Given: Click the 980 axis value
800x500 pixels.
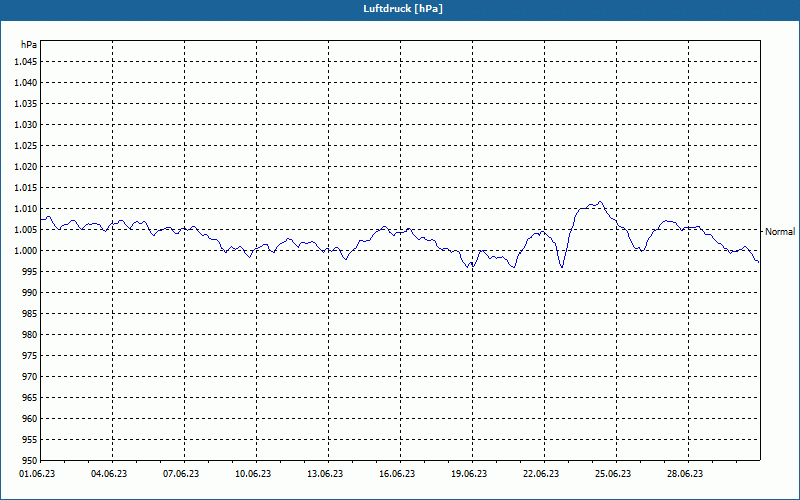Looking at the screenshot, I should (x=30, y=335).
